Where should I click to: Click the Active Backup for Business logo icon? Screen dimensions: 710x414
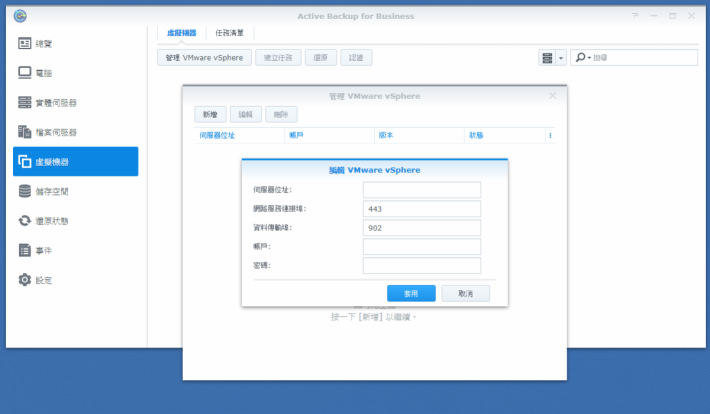point(20,16)
